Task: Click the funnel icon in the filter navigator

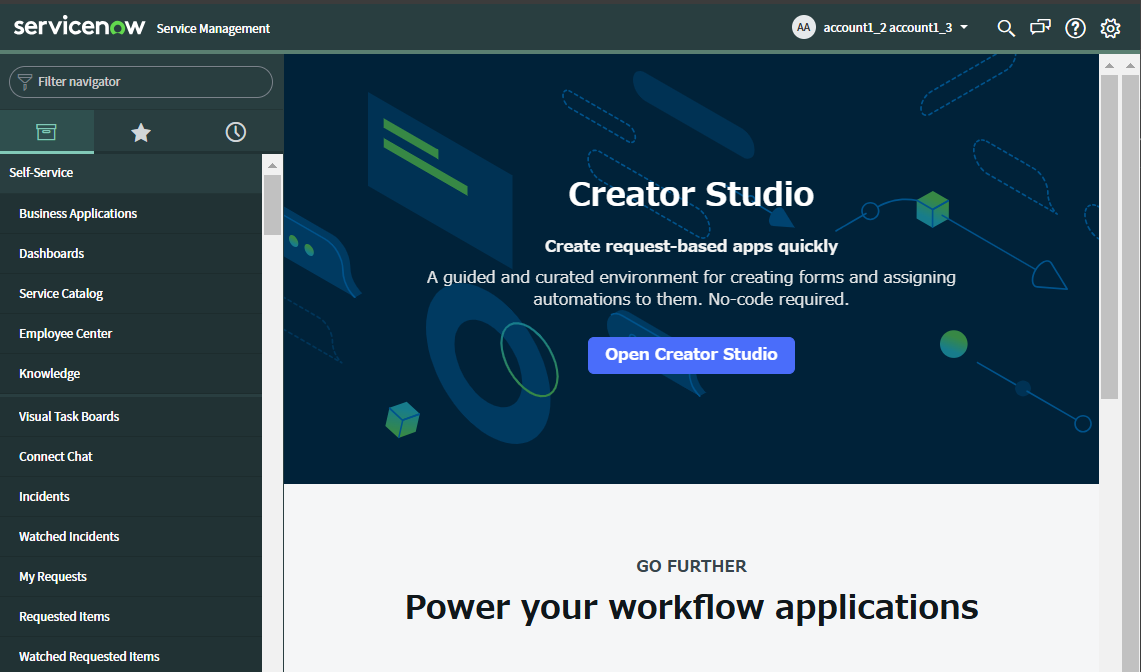Action: pyautogui.click(x=25, y=82)
